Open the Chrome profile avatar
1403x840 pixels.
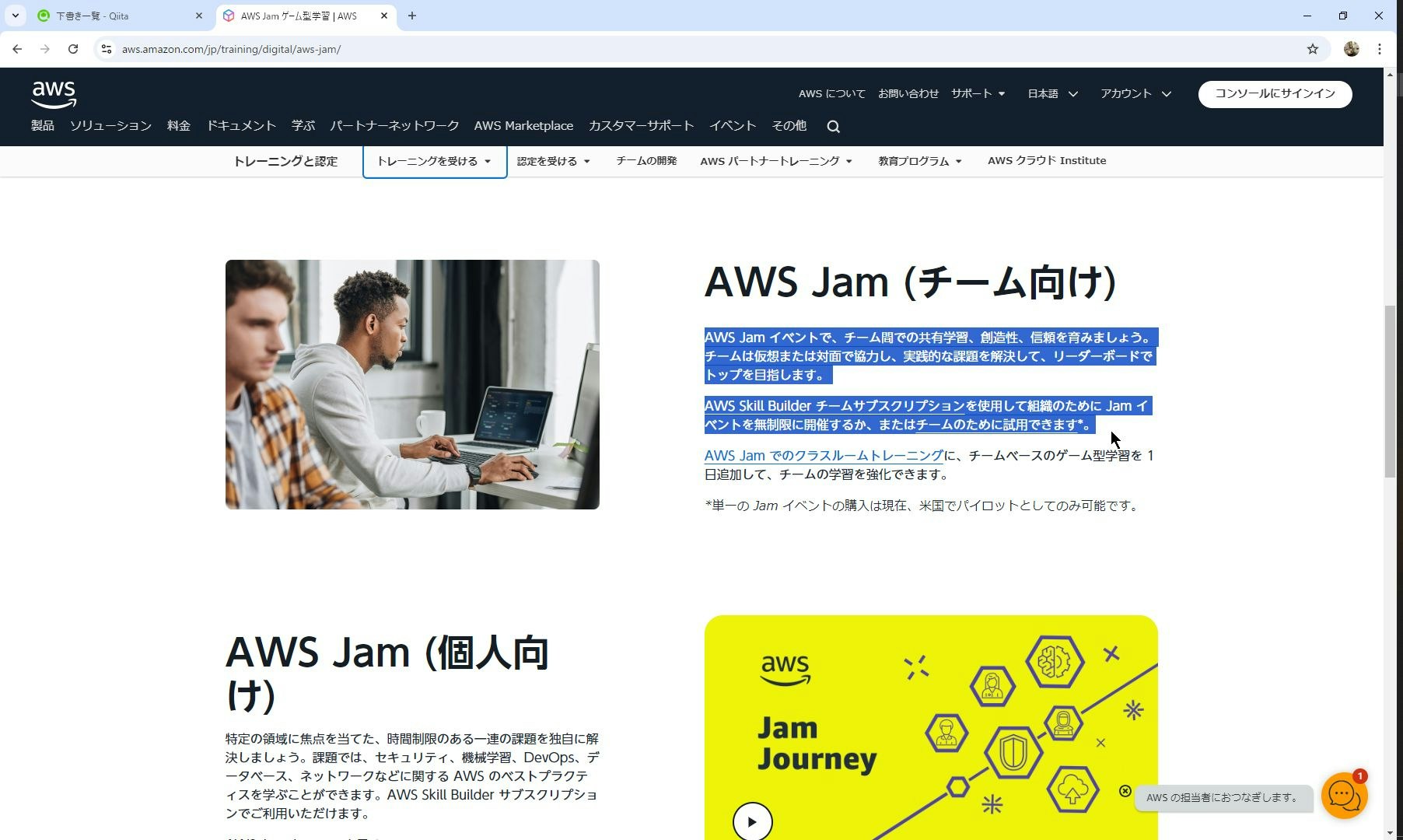click(1352, 49)
